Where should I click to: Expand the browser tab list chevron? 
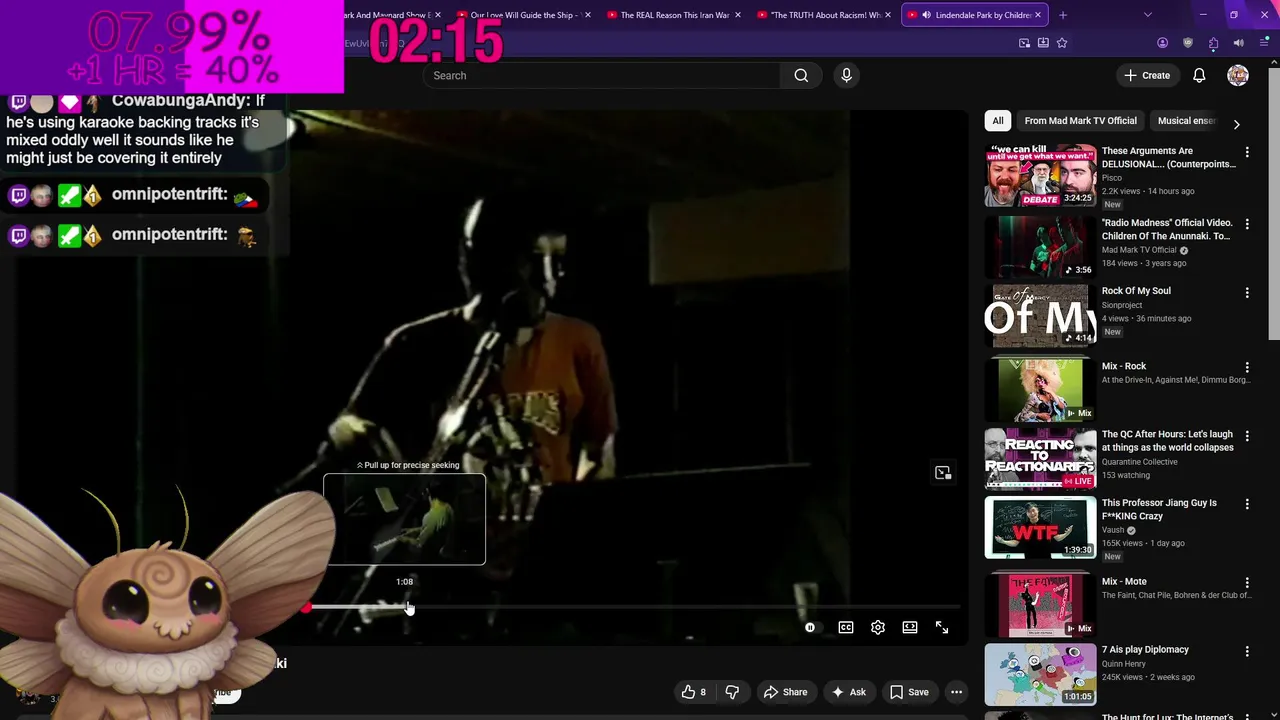coord(1147,15)
